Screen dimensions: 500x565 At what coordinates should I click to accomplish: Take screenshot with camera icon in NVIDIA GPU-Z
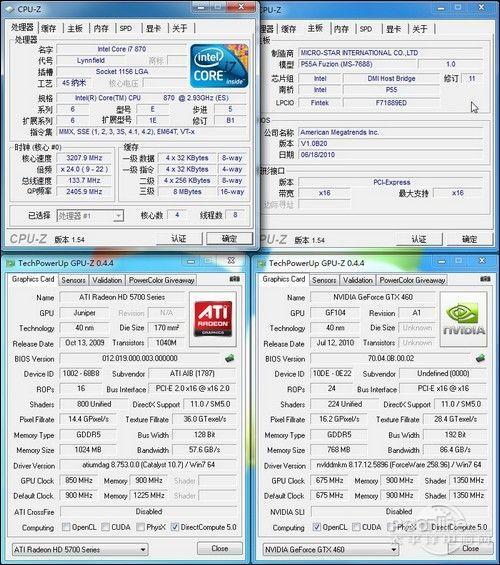[x=485, y=279]
